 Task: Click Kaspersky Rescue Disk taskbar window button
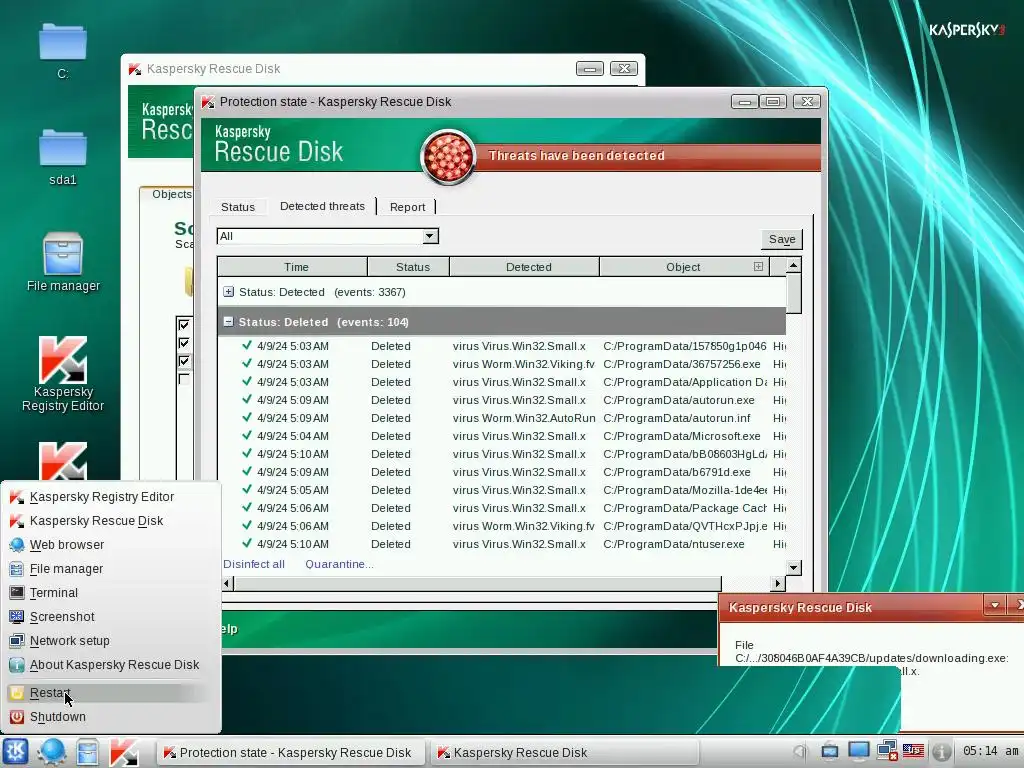click(564, 753)
